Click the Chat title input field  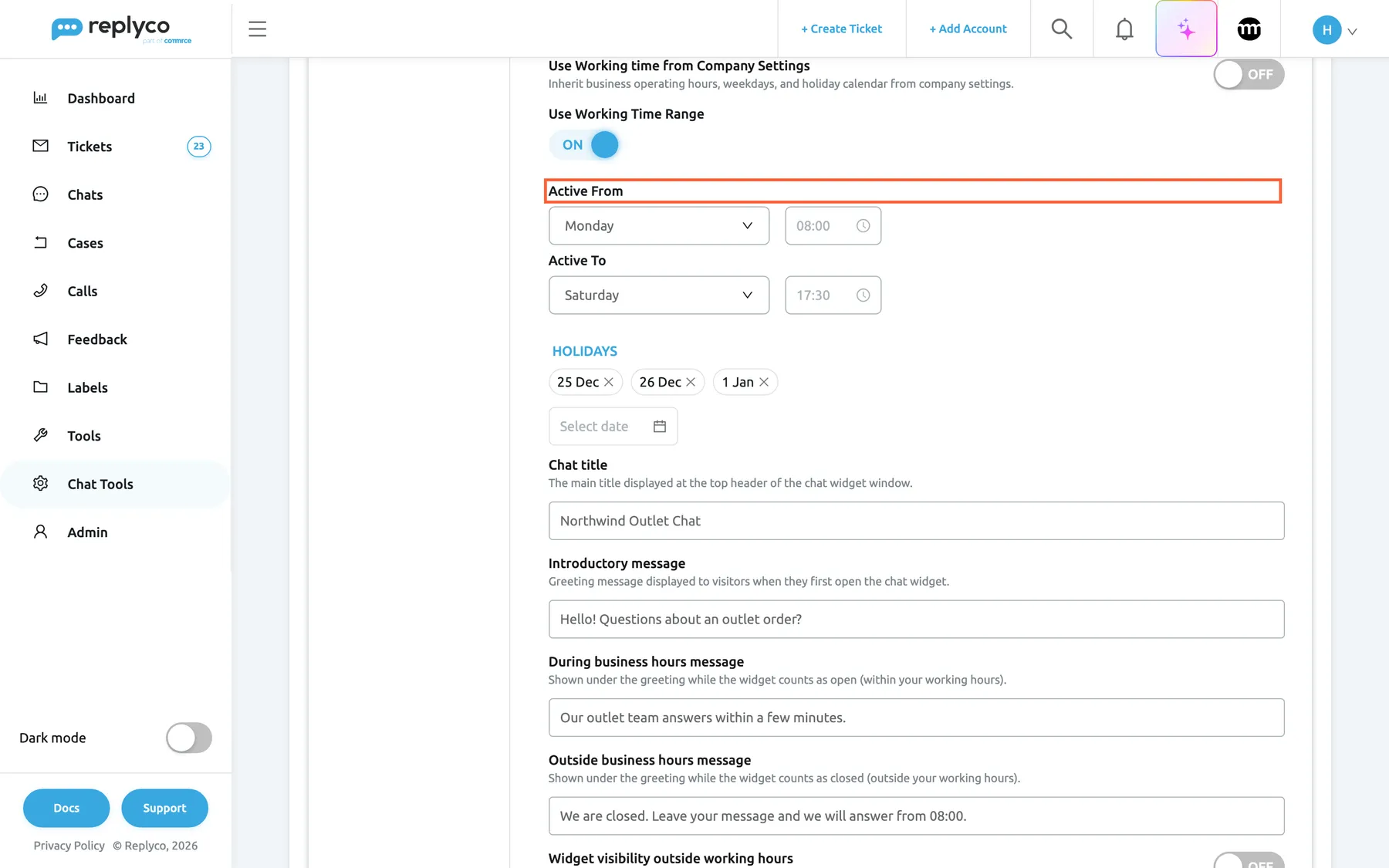click(916, 521)
